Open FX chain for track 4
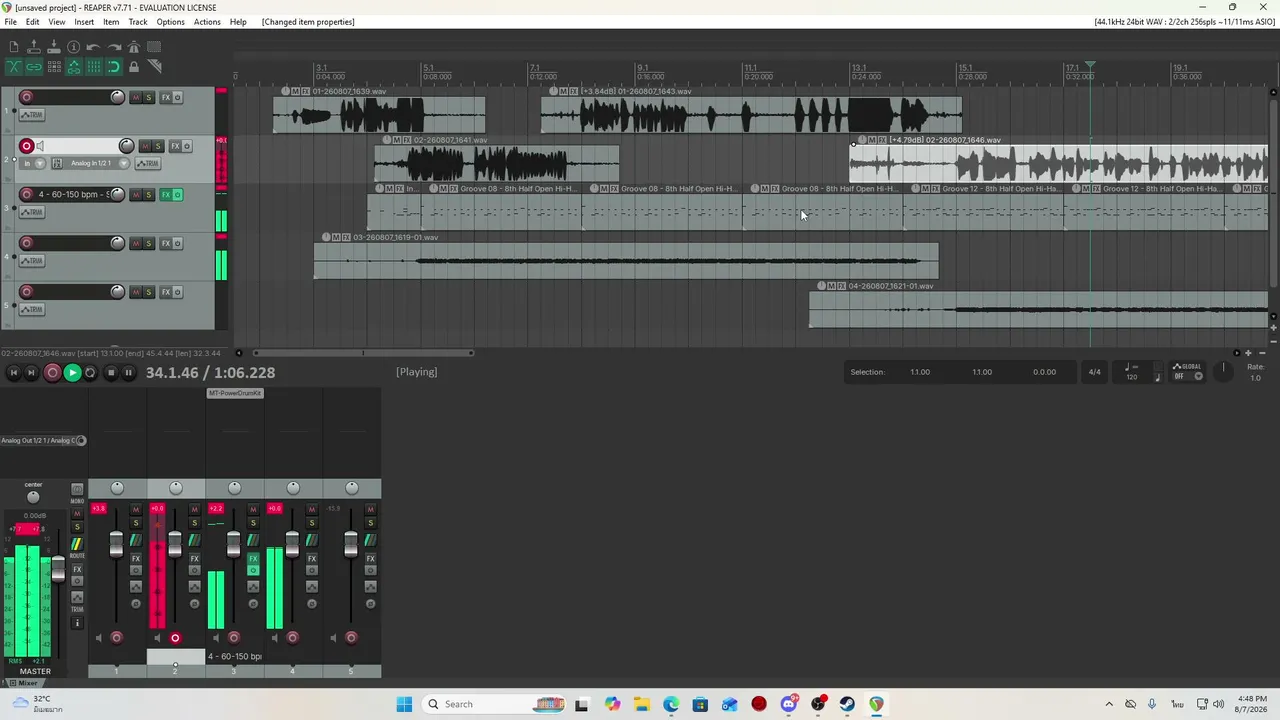The width and height of the screenshot is (1280, 720). 166,243
